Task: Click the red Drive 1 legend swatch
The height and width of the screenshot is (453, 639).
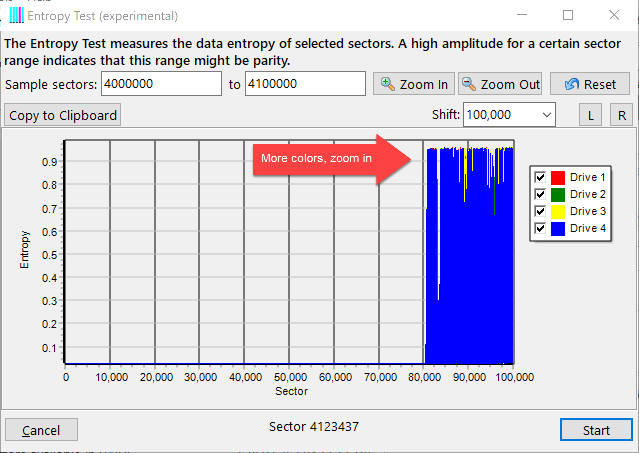Action: [558, 177]
